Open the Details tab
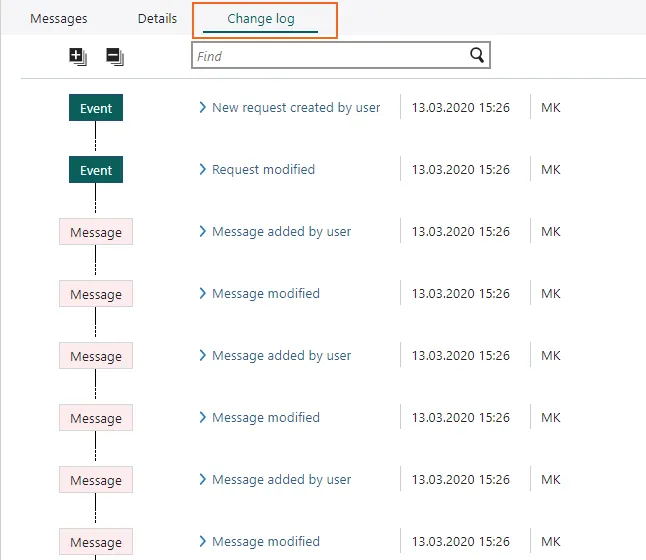Viewport: 646px width, 560px height. (157, 19)
